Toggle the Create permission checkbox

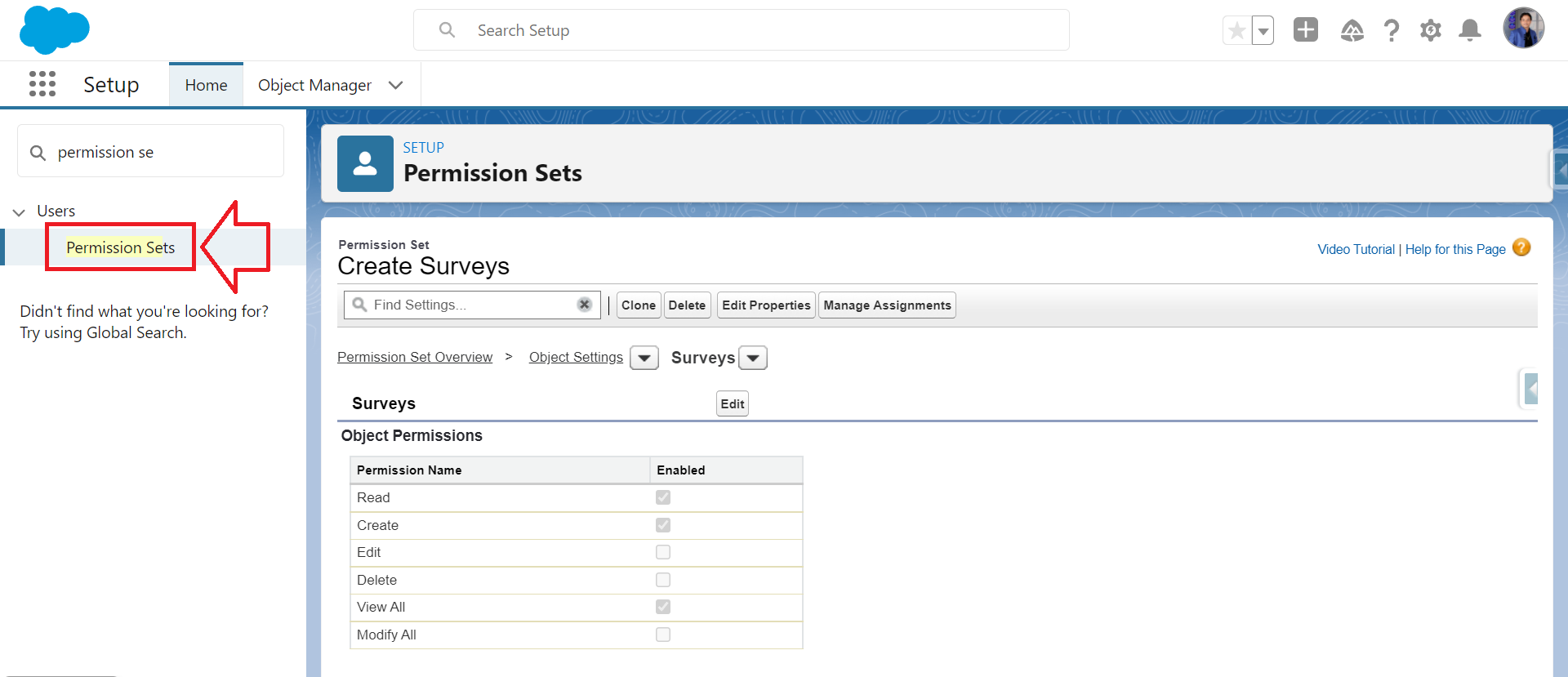[x=663, y=525]
